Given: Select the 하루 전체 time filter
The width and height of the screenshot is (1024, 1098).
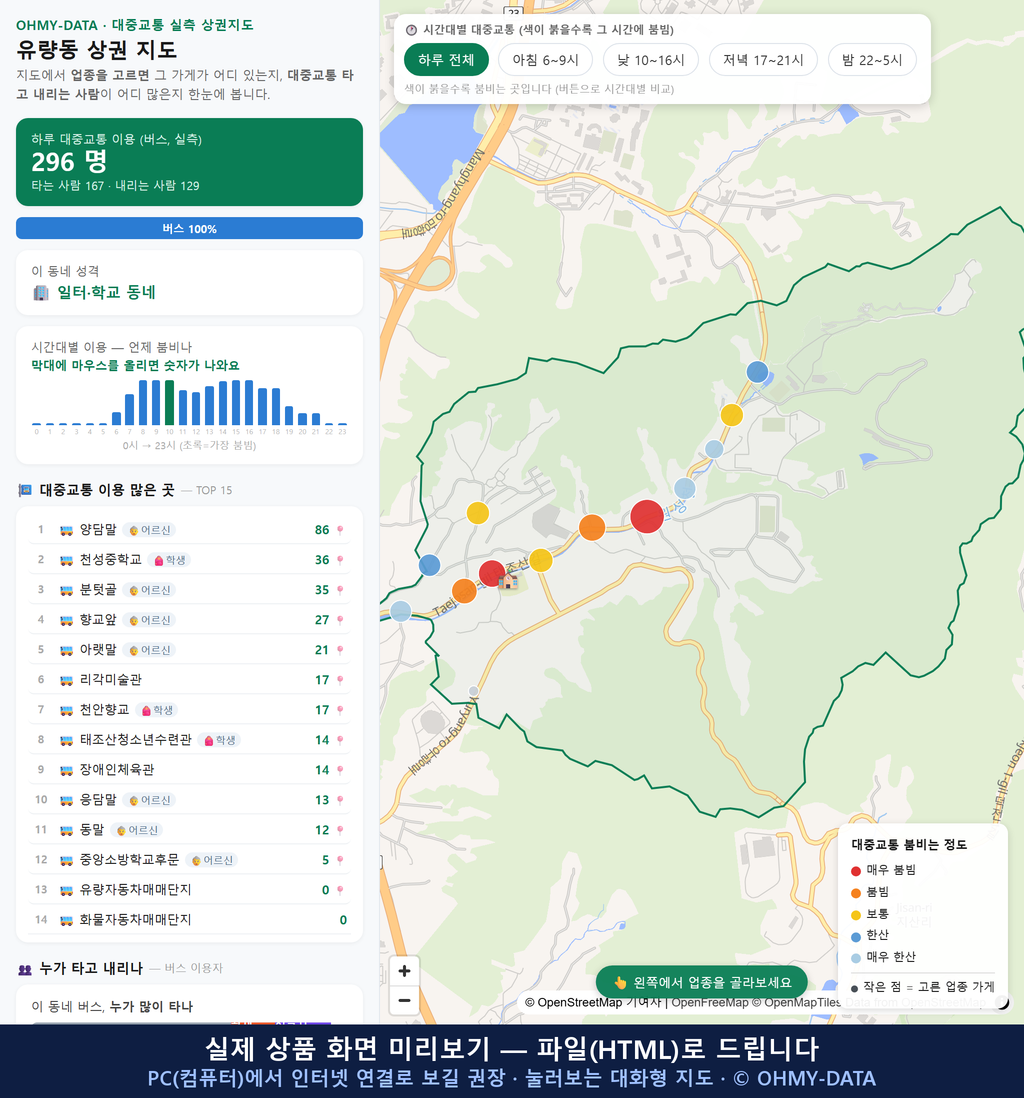Looking at the screenshot, I should 446,60.
